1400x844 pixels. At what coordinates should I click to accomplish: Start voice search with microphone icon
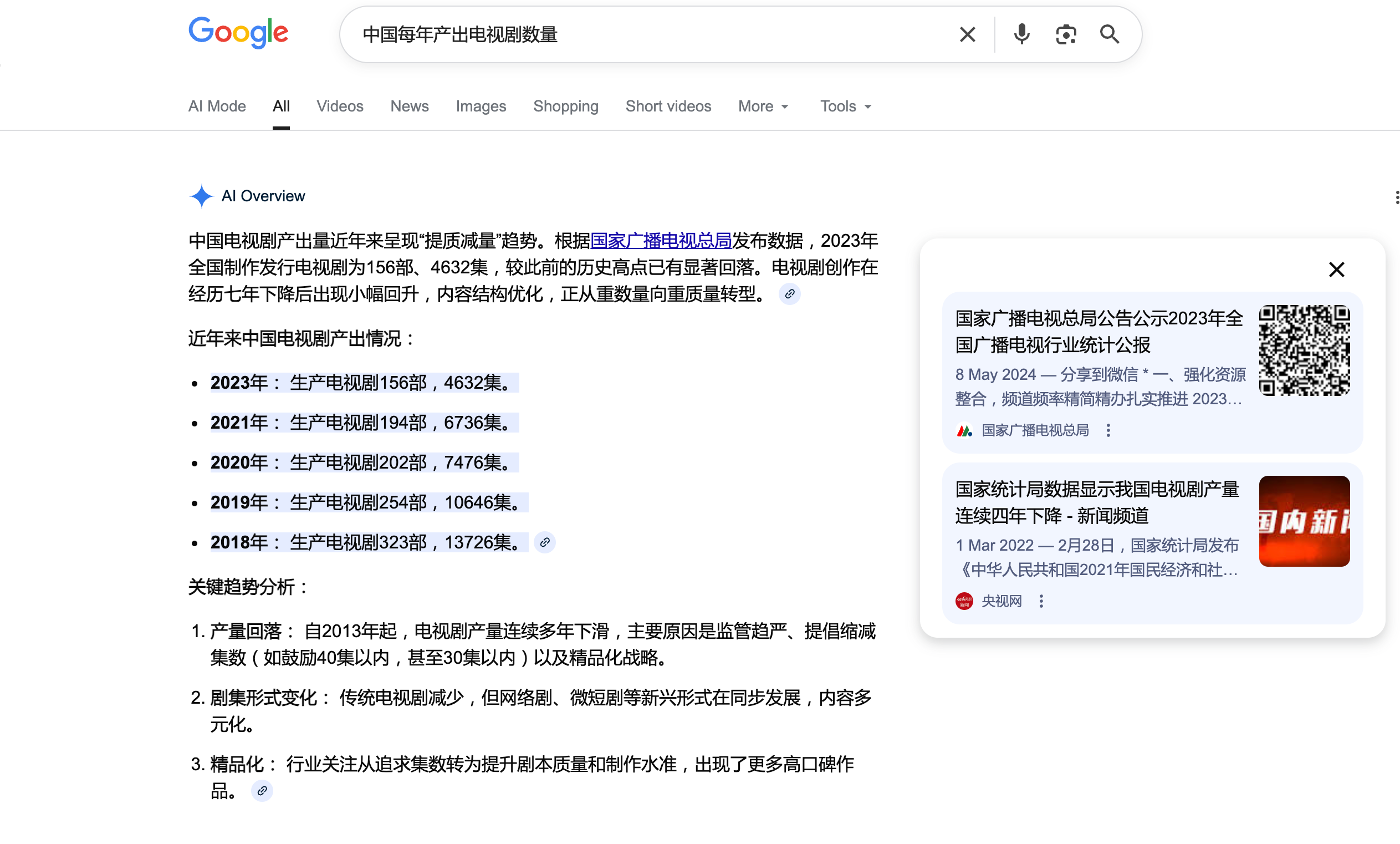[1021, 35]
